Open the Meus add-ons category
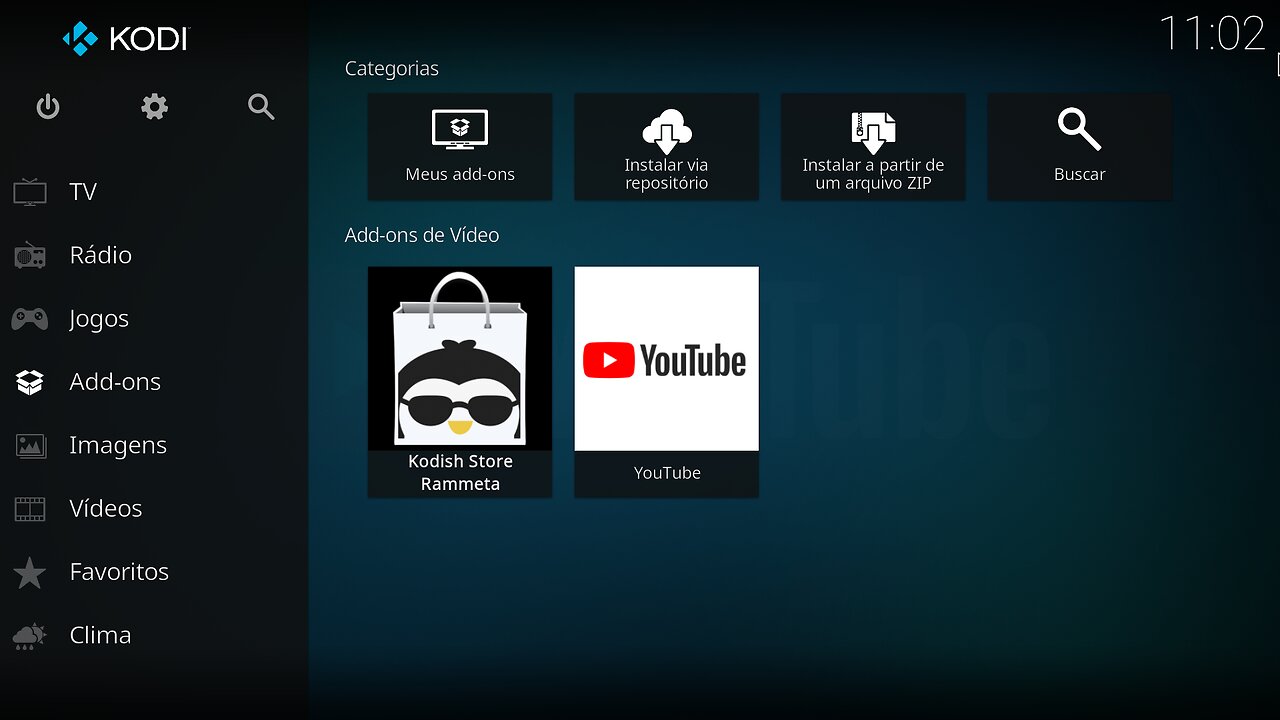Screen dimensions: 1280x720 [460, 147]
